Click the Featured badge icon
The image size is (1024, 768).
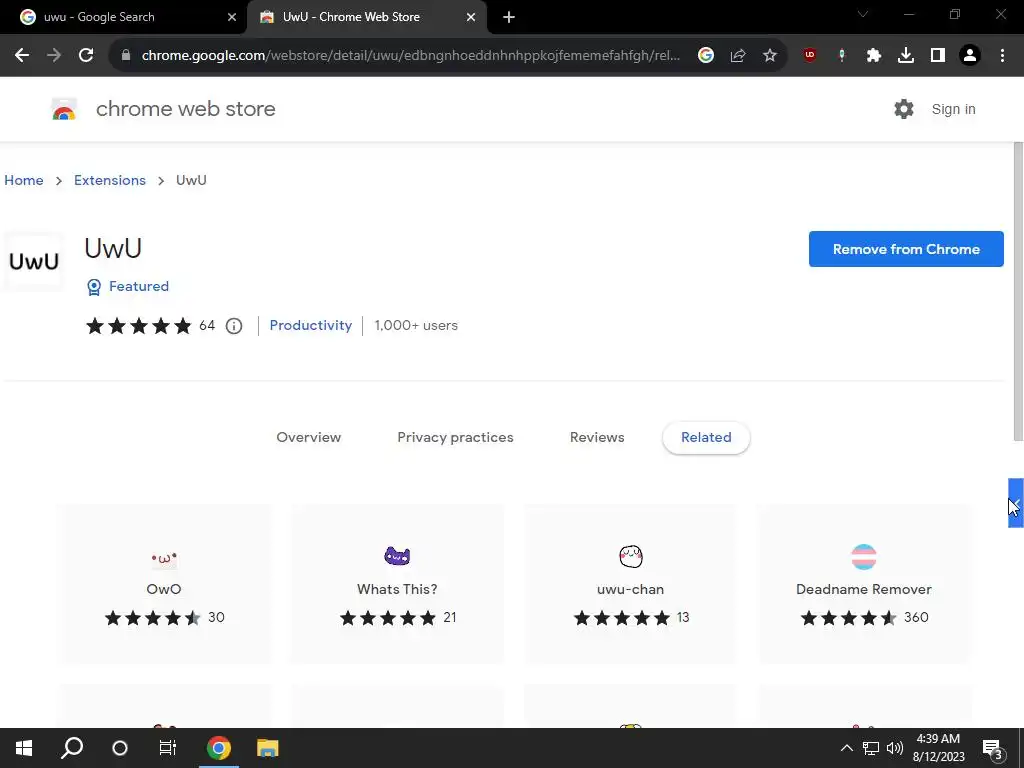click(94, 287)
